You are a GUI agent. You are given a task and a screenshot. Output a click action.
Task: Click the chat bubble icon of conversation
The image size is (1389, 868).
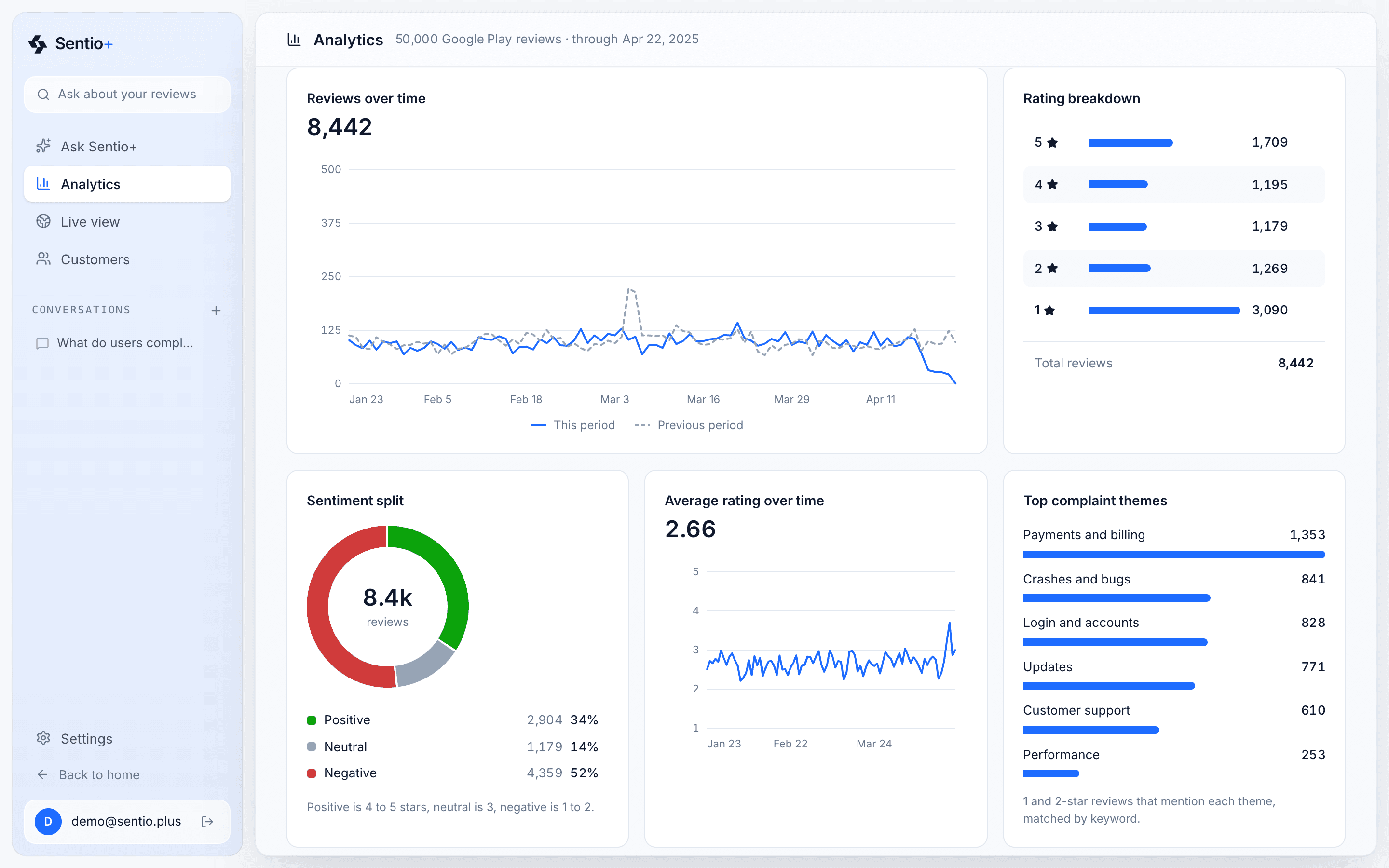click(42, 343)
